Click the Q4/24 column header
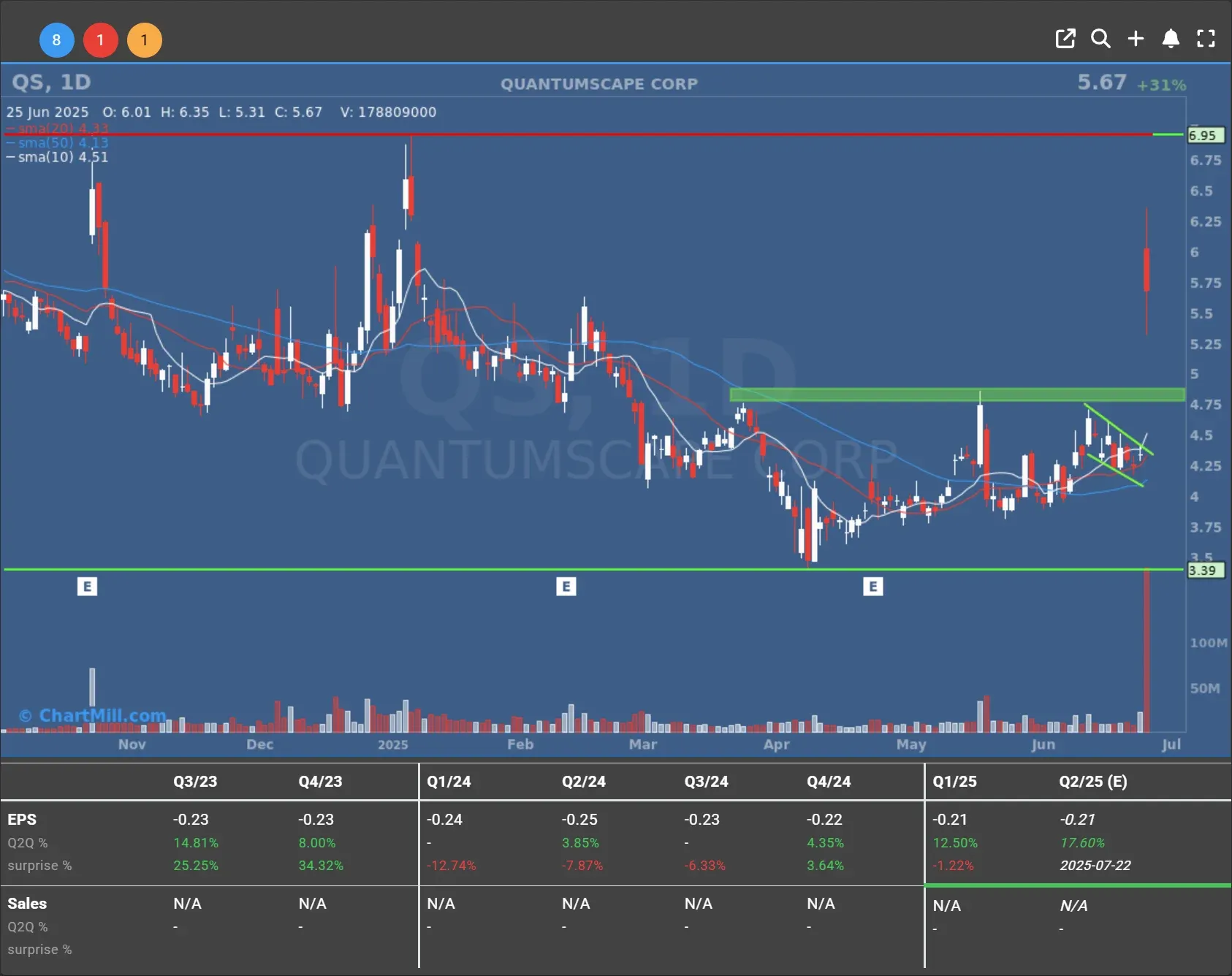The image size is (1232, 976). 829,781
